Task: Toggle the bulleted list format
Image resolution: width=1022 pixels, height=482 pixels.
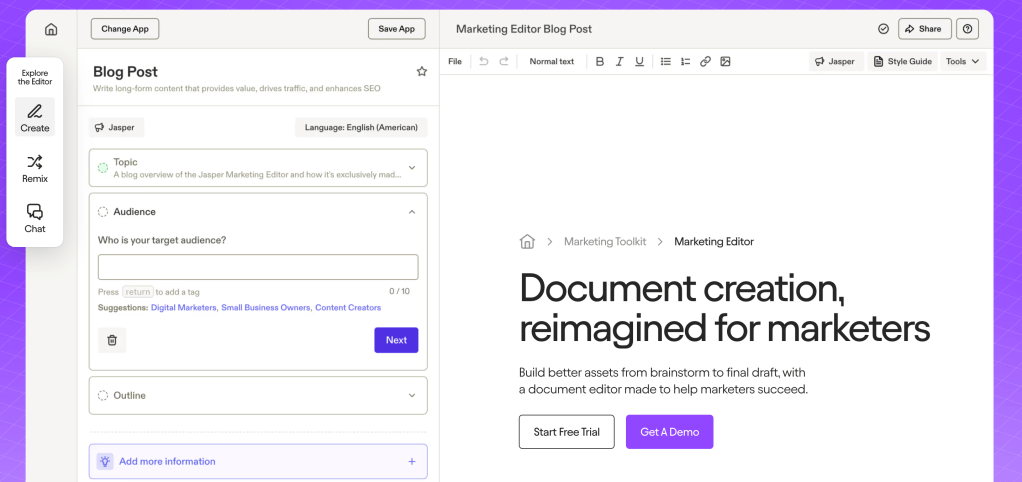Action: click(x=666, y=62)
